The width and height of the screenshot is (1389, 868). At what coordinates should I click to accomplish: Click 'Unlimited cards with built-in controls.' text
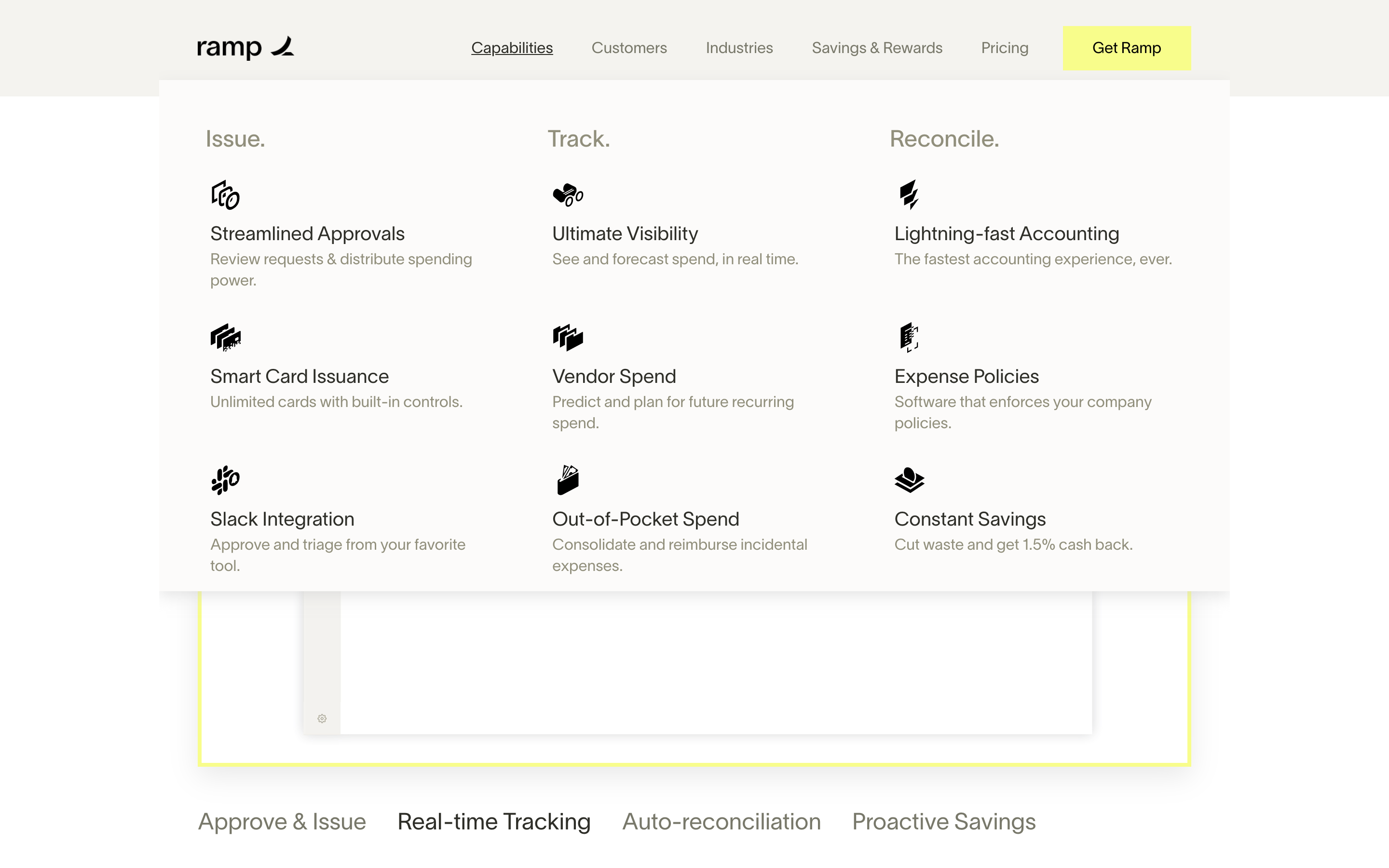pyautogui.click(x=336, y=402)
